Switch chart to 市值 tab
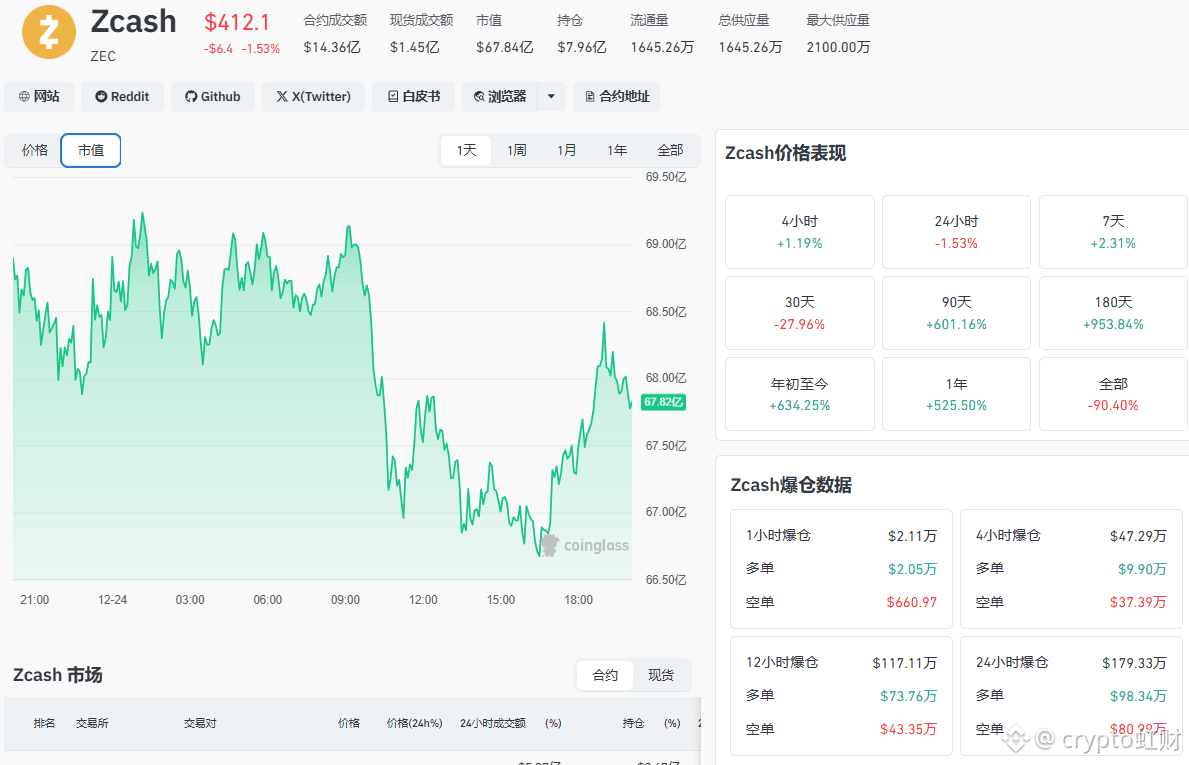This screenshot has width=1189, height=765. (91, 150)
